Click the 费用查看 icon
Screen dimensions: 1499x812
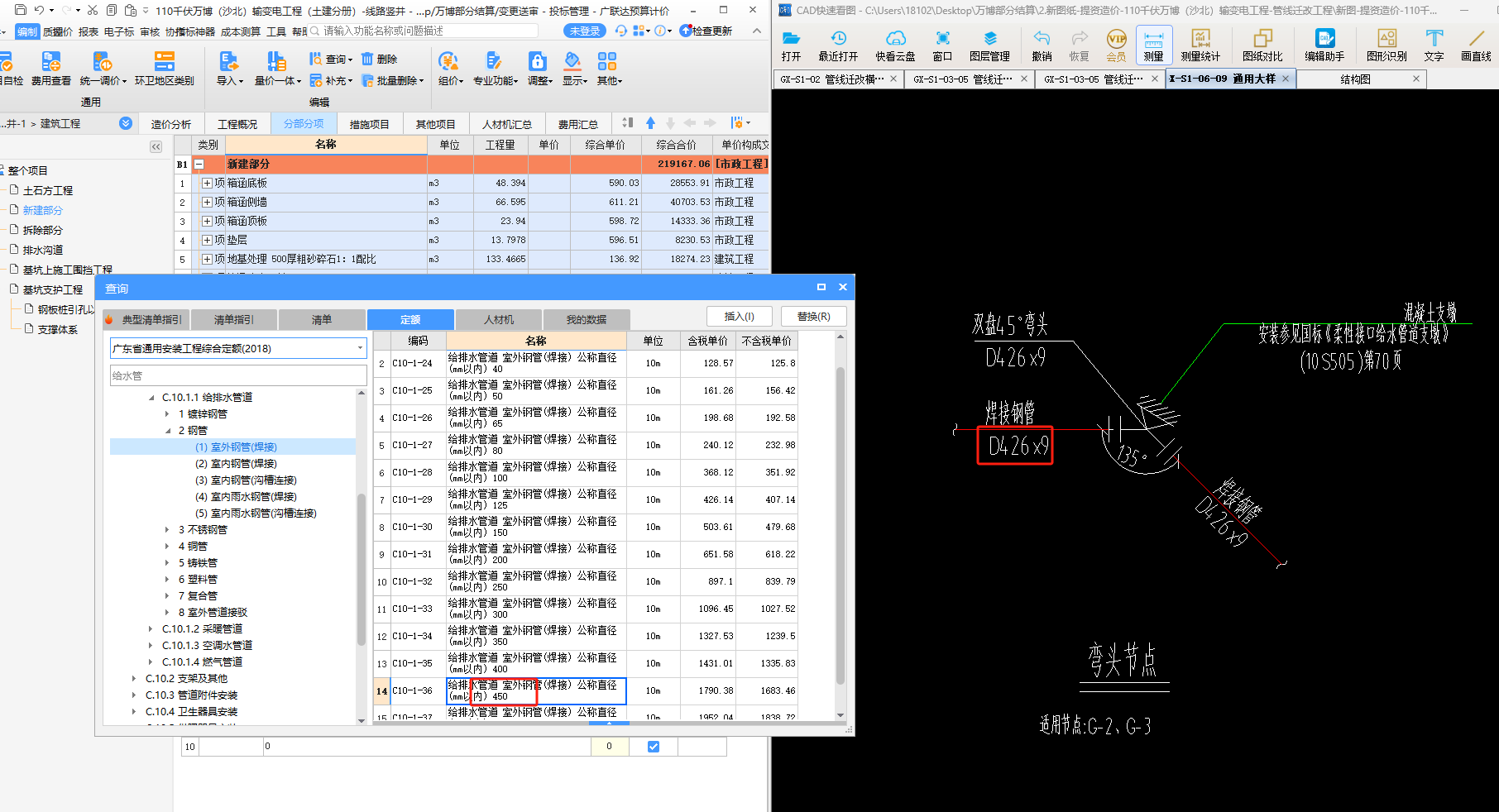[51, 69]
